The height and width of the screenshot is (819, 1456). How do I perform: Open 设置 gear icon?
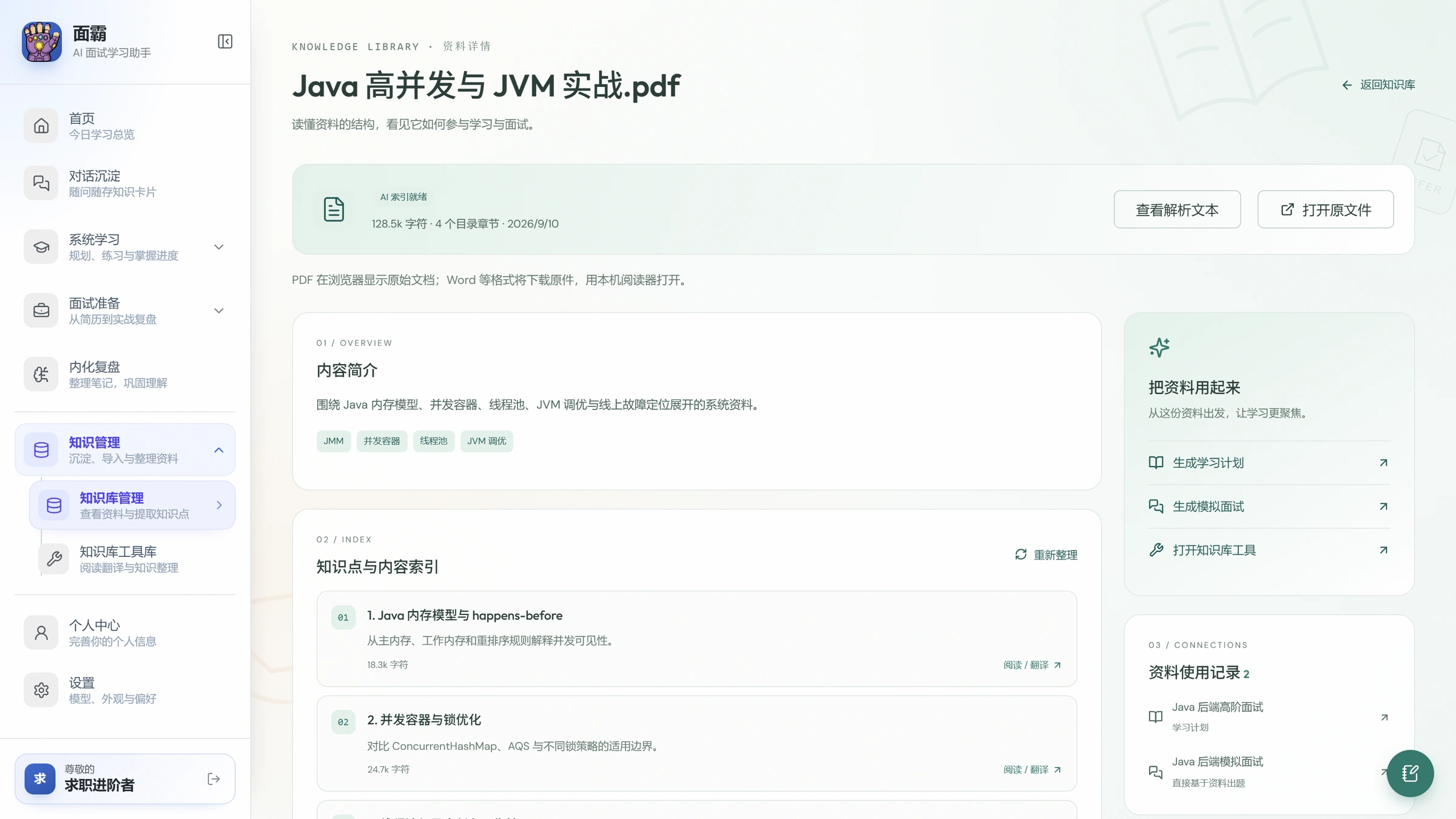[x=41, y=690]
